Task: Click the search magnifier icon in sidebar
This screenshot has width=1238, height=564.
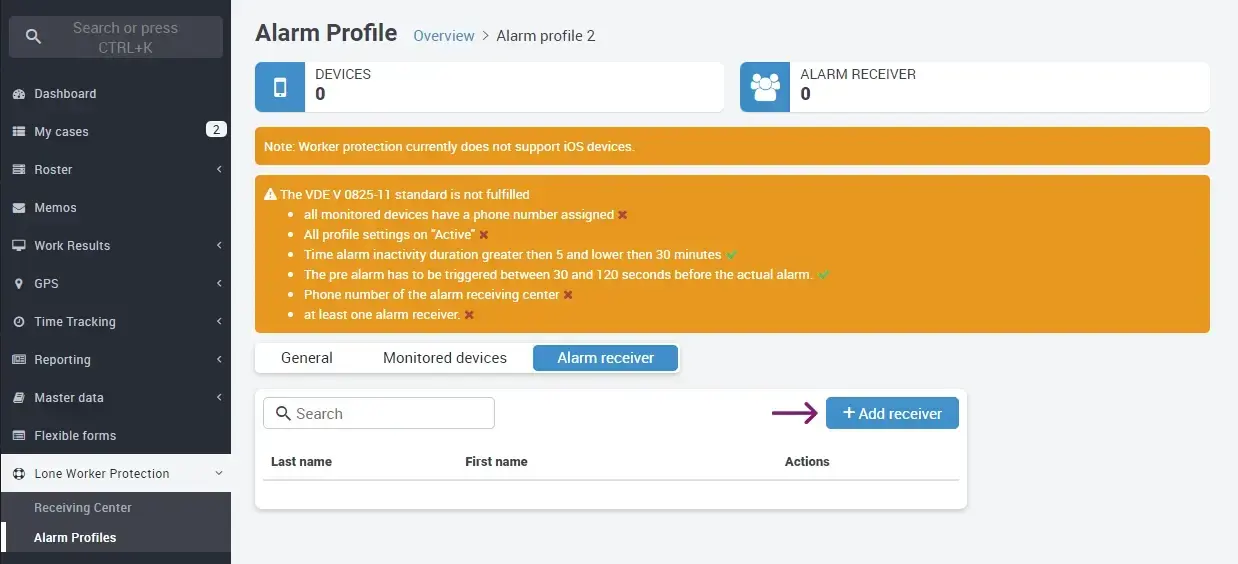Action: click(33, 37)
